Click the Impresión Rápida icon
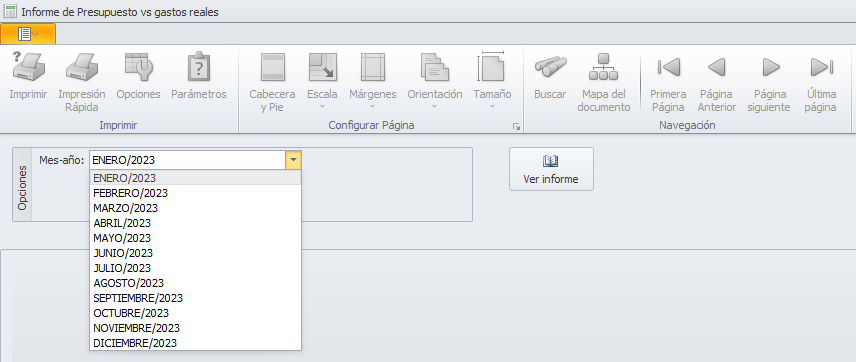The height and width of the screenshot is (362, 856). coord(82,67)
